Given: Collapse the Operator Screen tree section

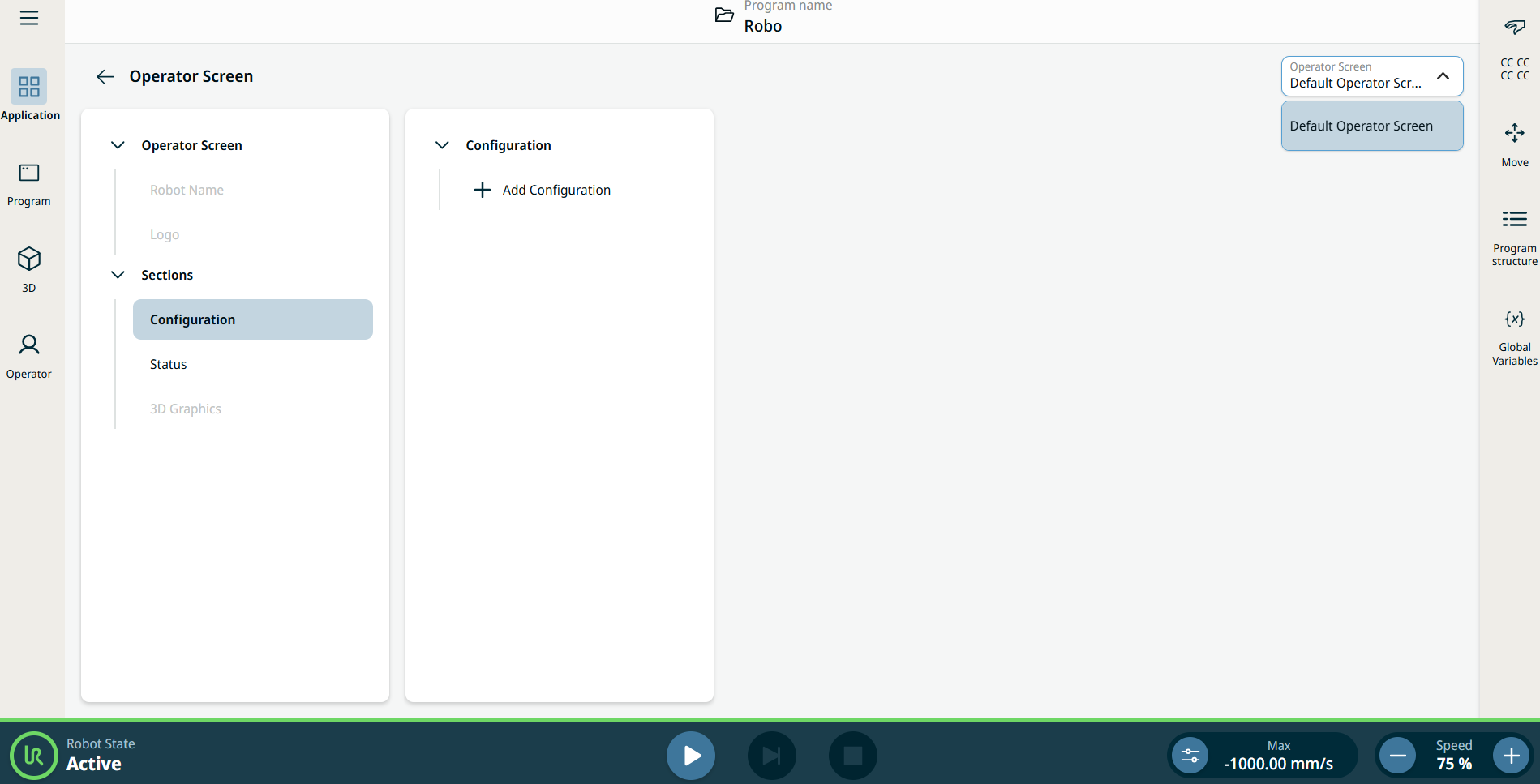Looking at the screenshot, I should 118,145.
